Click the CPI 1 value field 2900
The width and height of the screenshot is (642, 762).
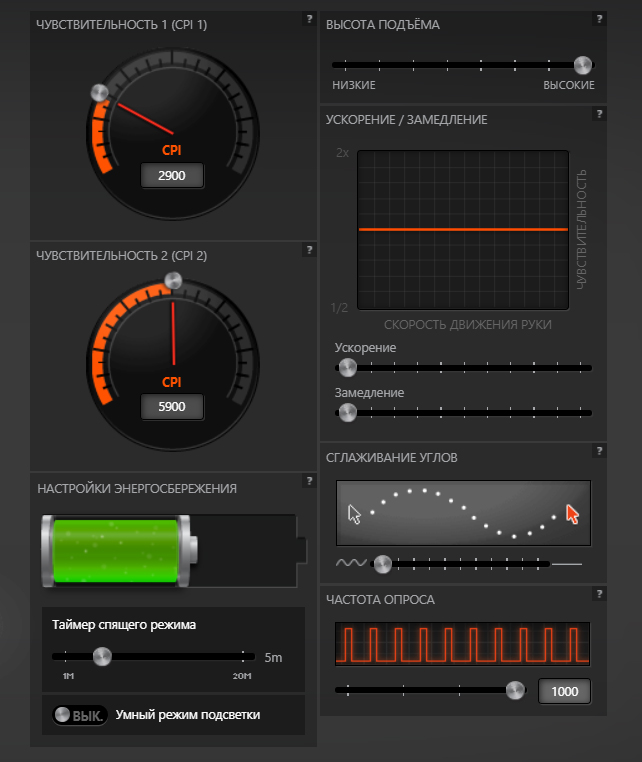point(172,176)
